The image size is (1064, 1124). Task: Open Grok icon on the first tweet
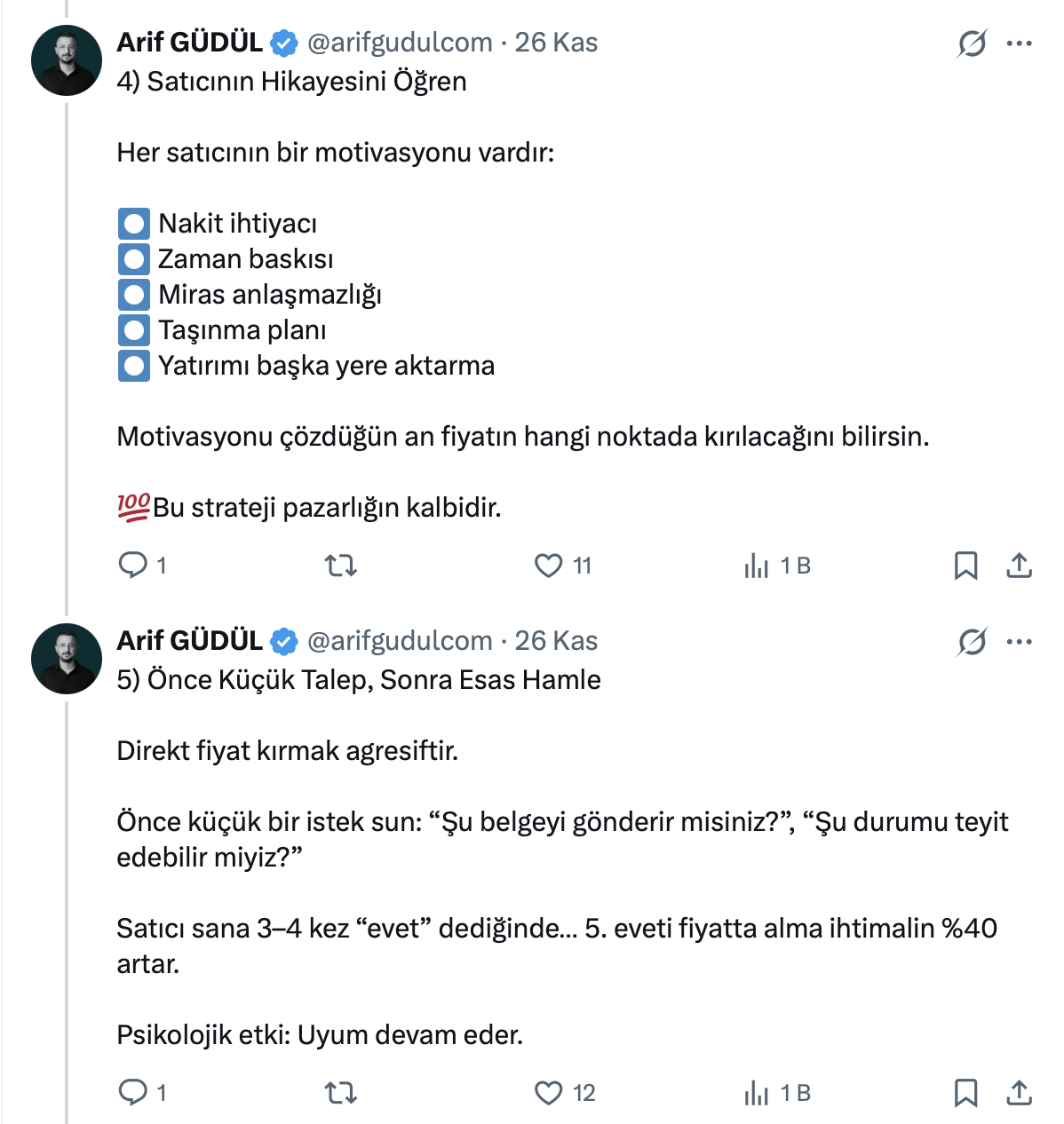(972, 43)
